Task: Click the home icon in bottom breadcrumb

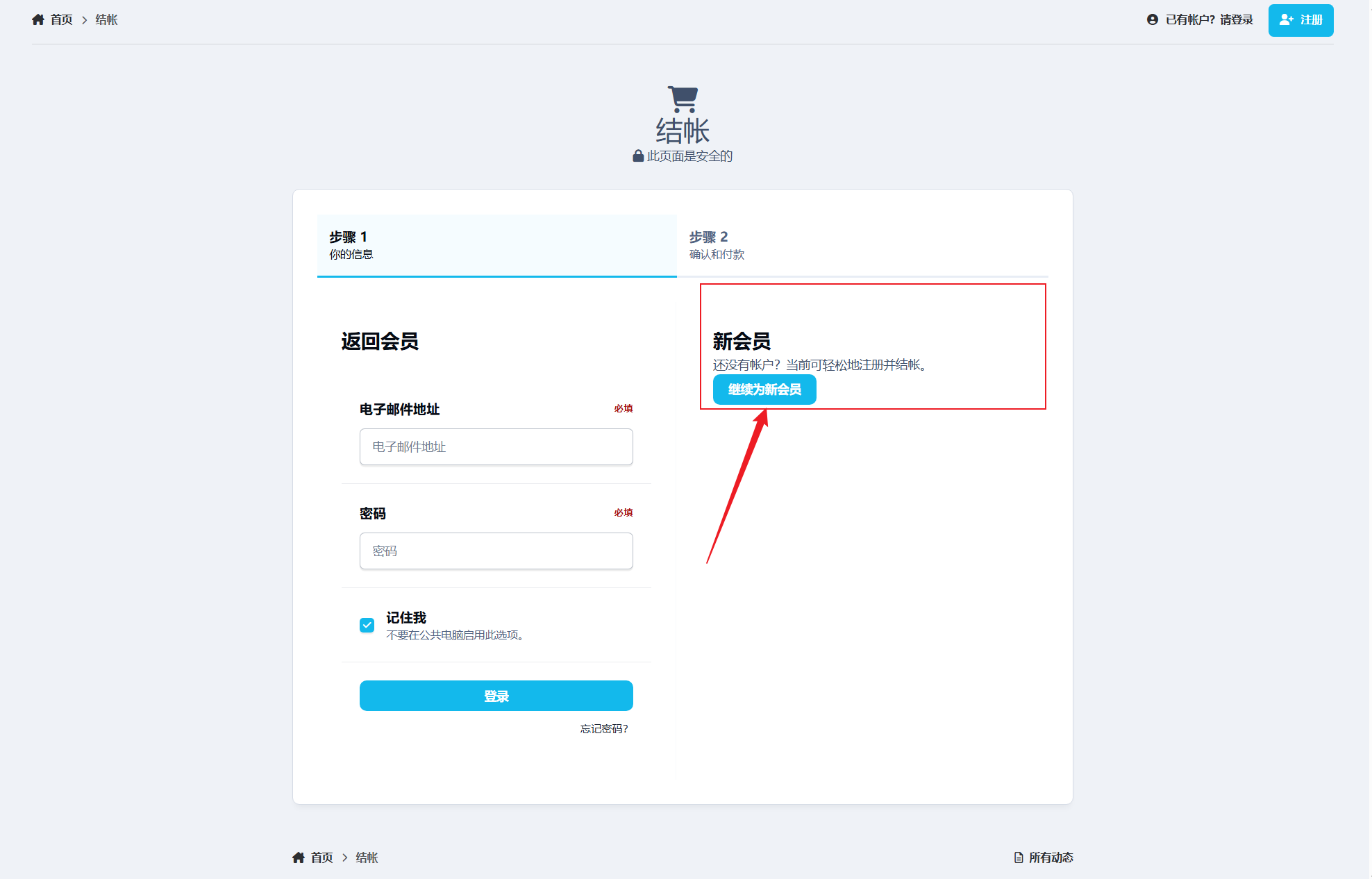Action: pos(299,857)
